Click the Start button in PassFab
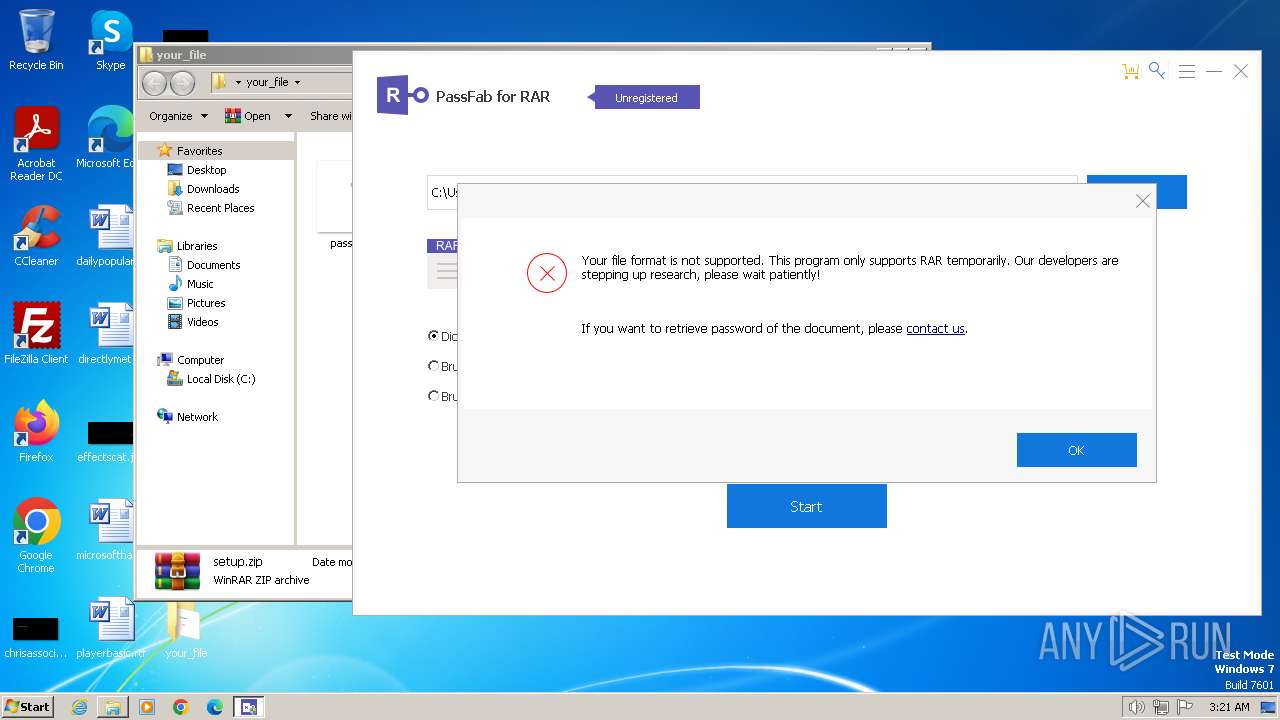This screenshot has height=720, width=1280. pyautogui.click(x=806, y=506)
